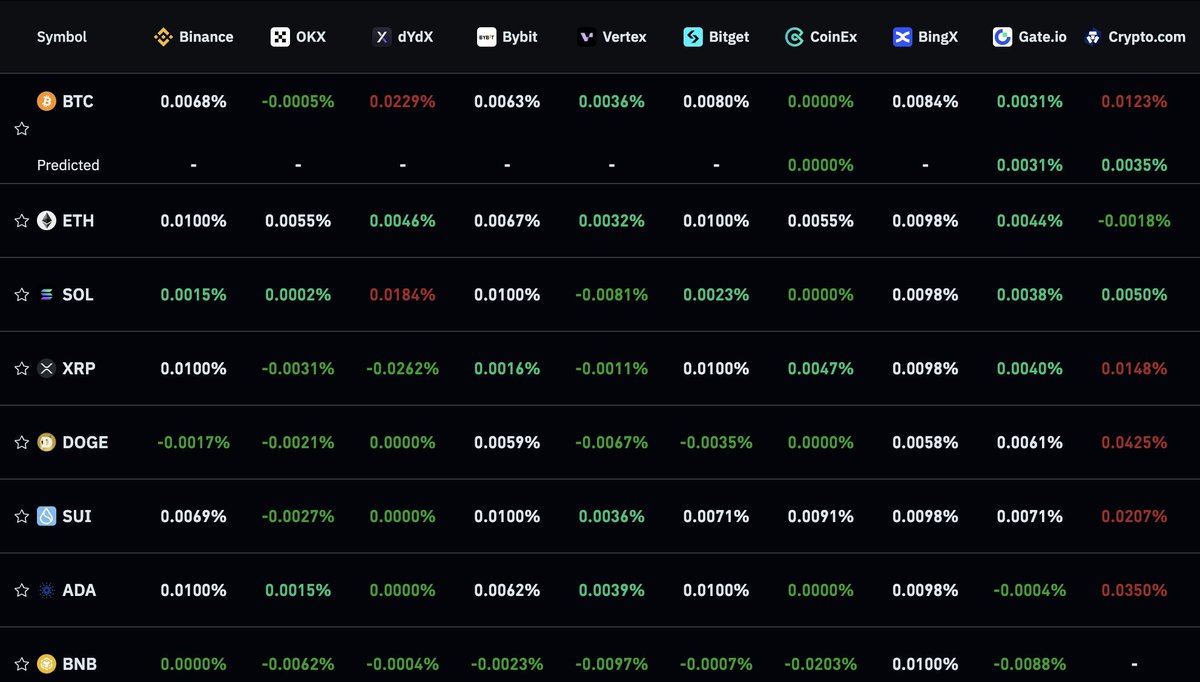The width and height of the screenshot is (1200, 682).
Task: Click the Predicted label under BTC
Action: pos(68,165)
